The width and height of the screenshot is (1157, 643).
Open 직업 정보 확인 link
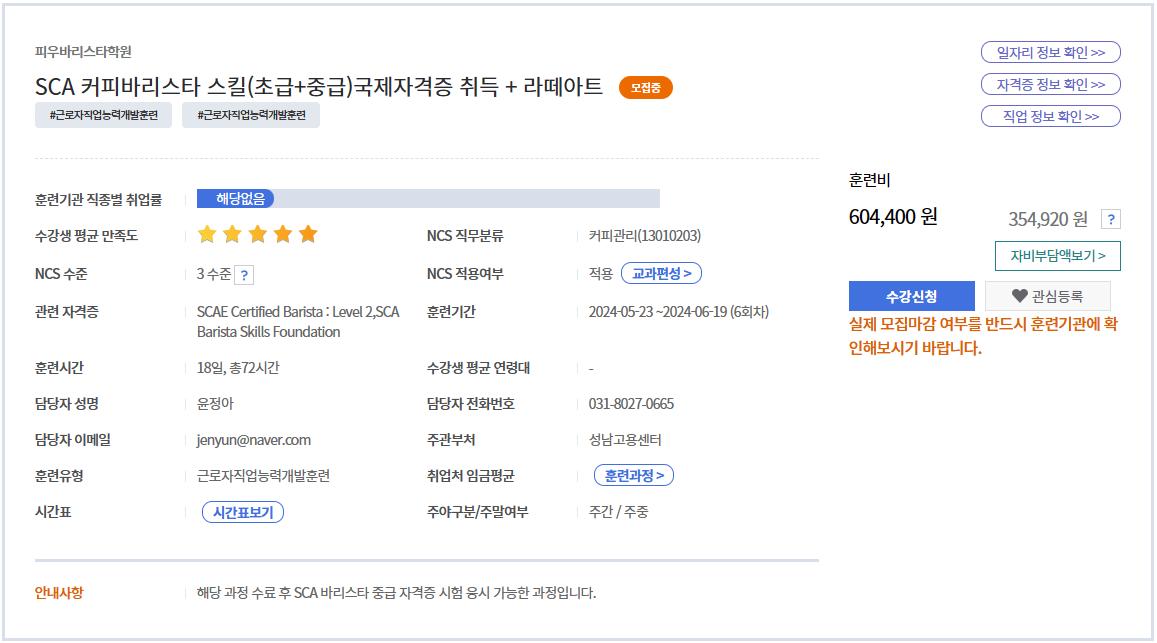click(1050, 116)
